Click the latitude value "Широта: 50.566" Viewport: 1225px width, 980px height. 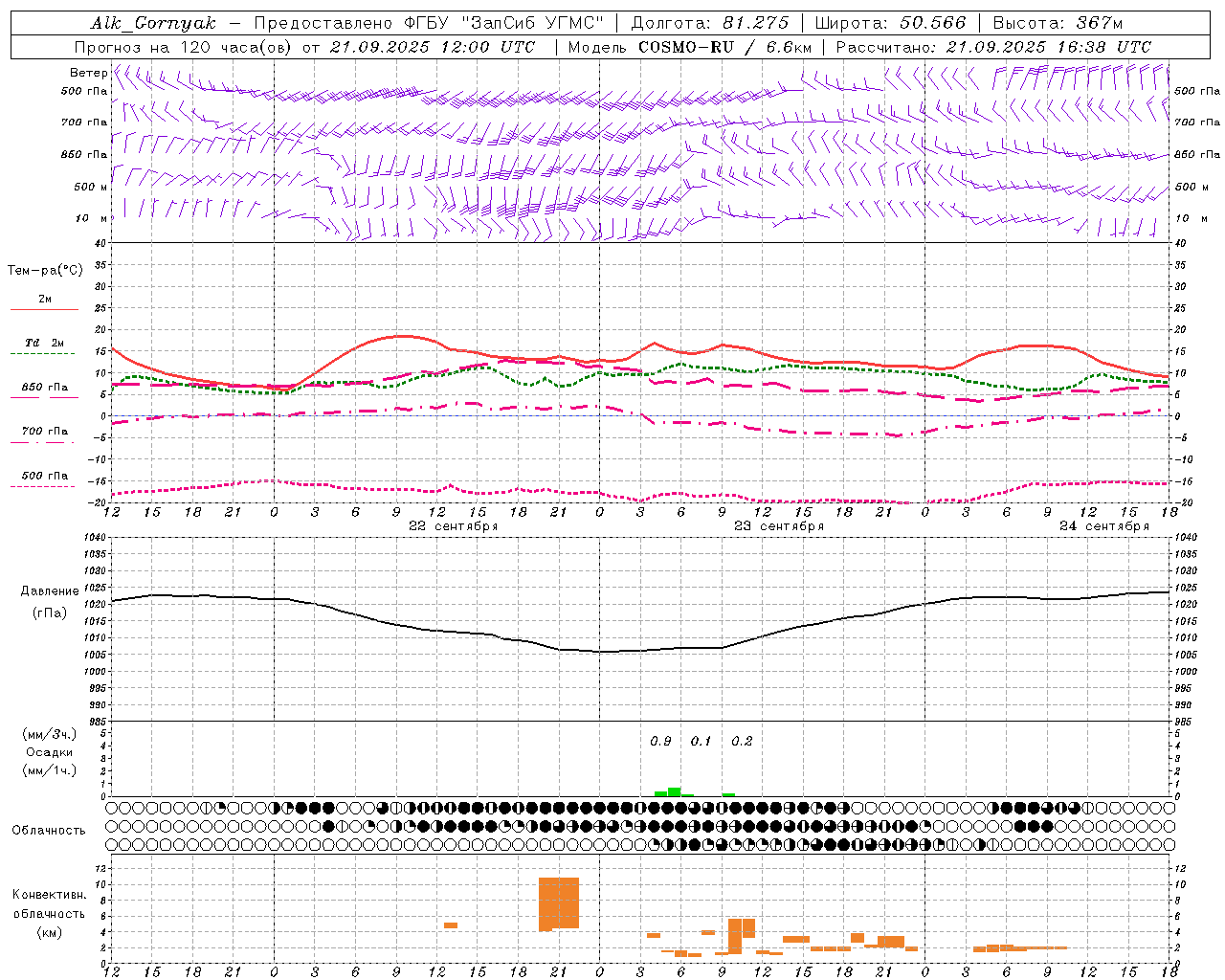[891, 23]
